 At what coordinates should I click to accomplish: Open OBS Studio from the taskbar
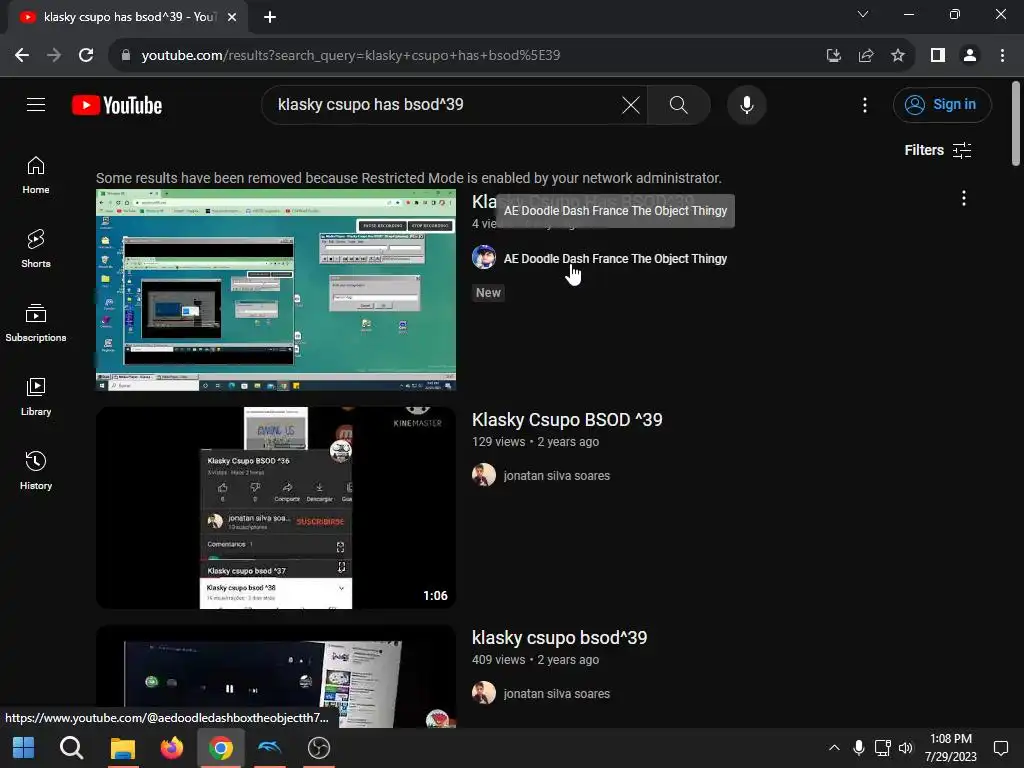tap(319, 748)
